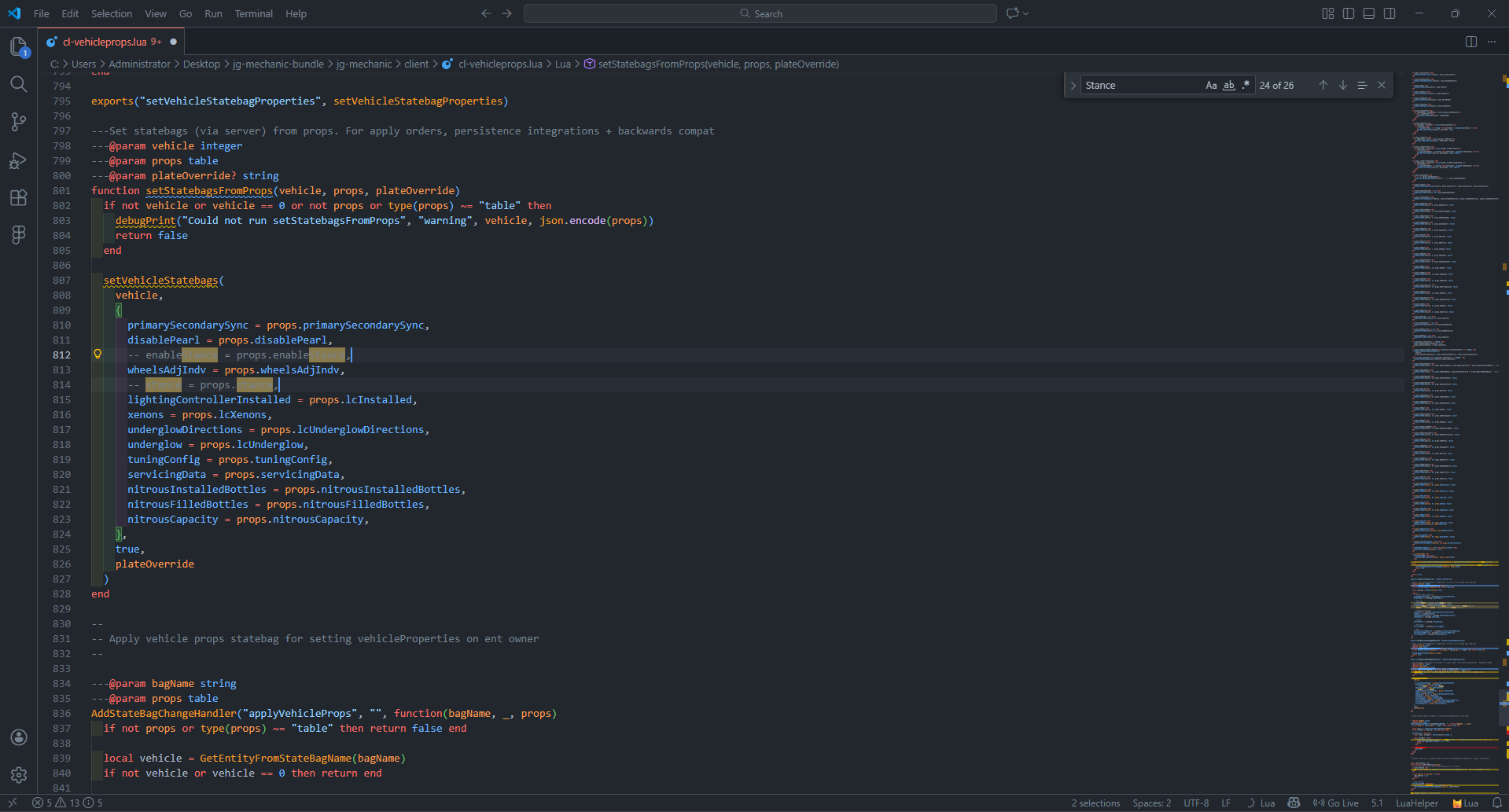Open the Source Control panel
Image resolution: width=1509 pixels, height=812 pixels.
click(x=19, y=122)
